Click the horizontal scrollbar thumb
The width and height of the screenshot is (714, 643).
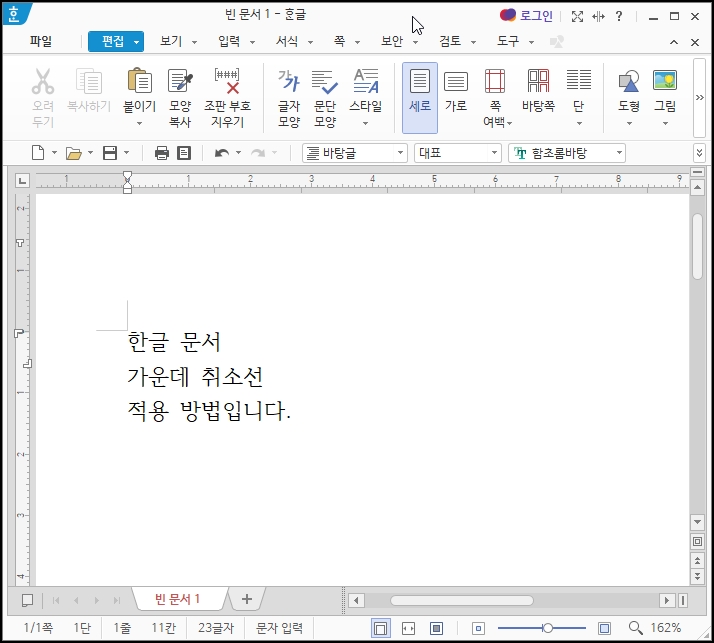pos(462,600)
